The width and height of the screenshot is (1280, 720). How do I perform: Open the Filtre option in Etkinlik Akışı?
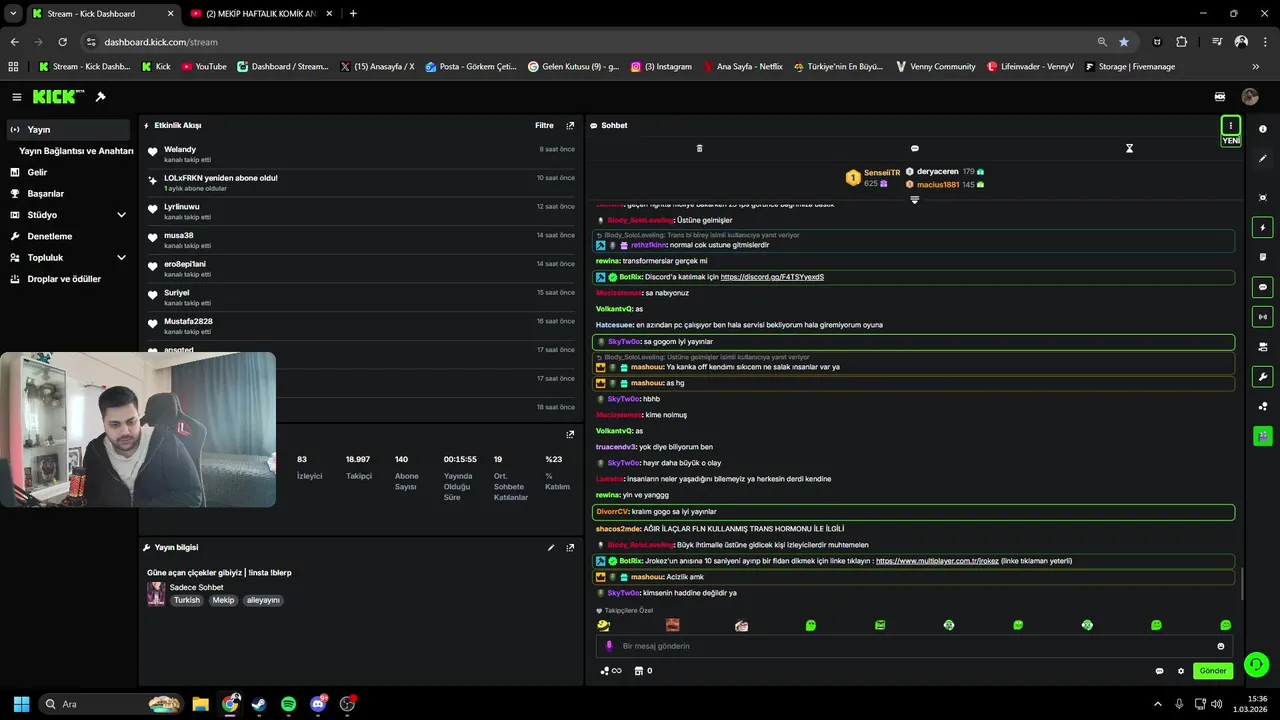point(544,126)
